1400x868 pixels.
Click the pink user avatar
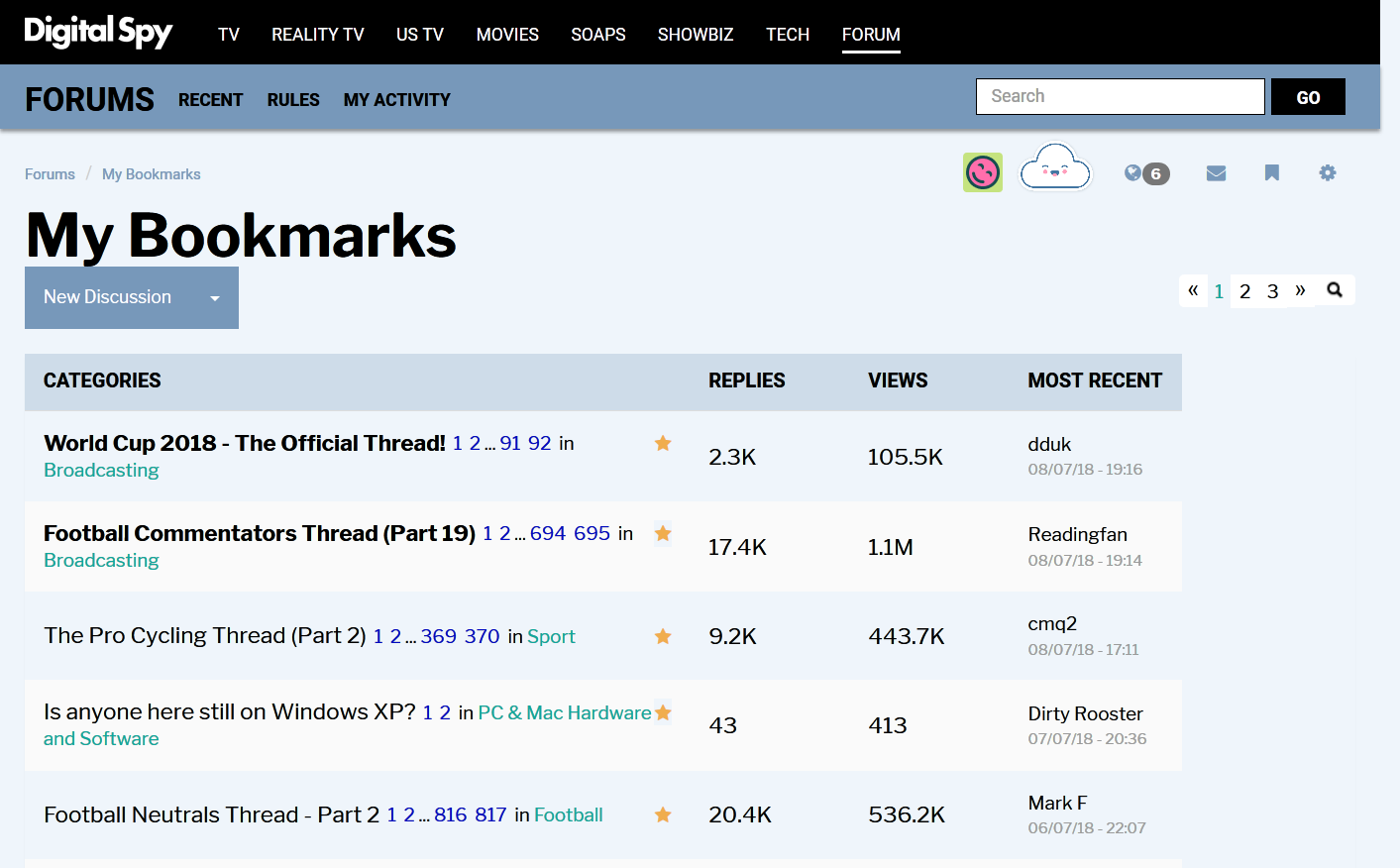tap(982, 172)
